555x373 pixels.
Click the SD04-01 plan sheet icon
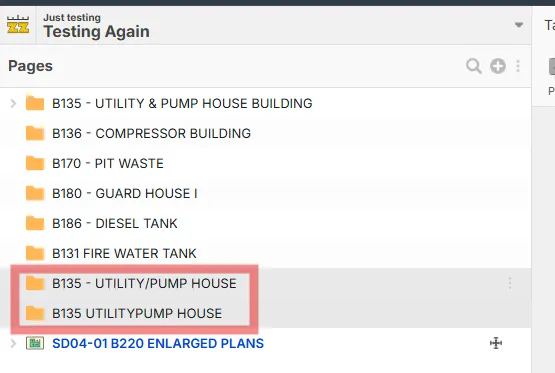35,343
